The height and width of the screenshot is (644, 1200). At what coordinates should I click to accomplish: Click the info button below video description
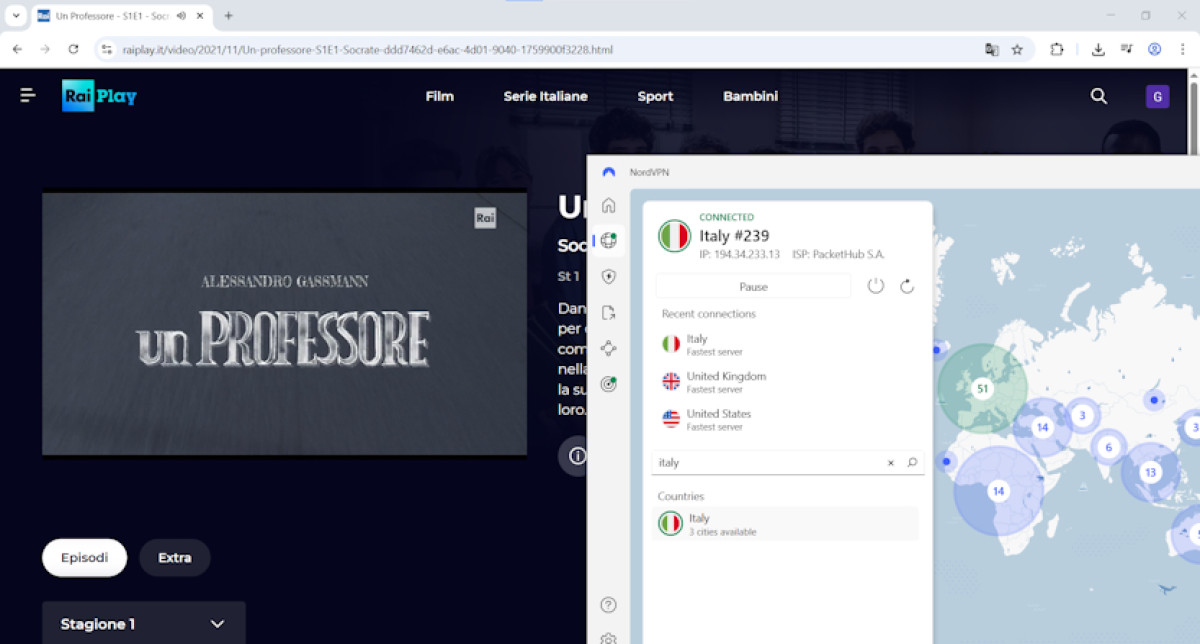coord(577,456)
